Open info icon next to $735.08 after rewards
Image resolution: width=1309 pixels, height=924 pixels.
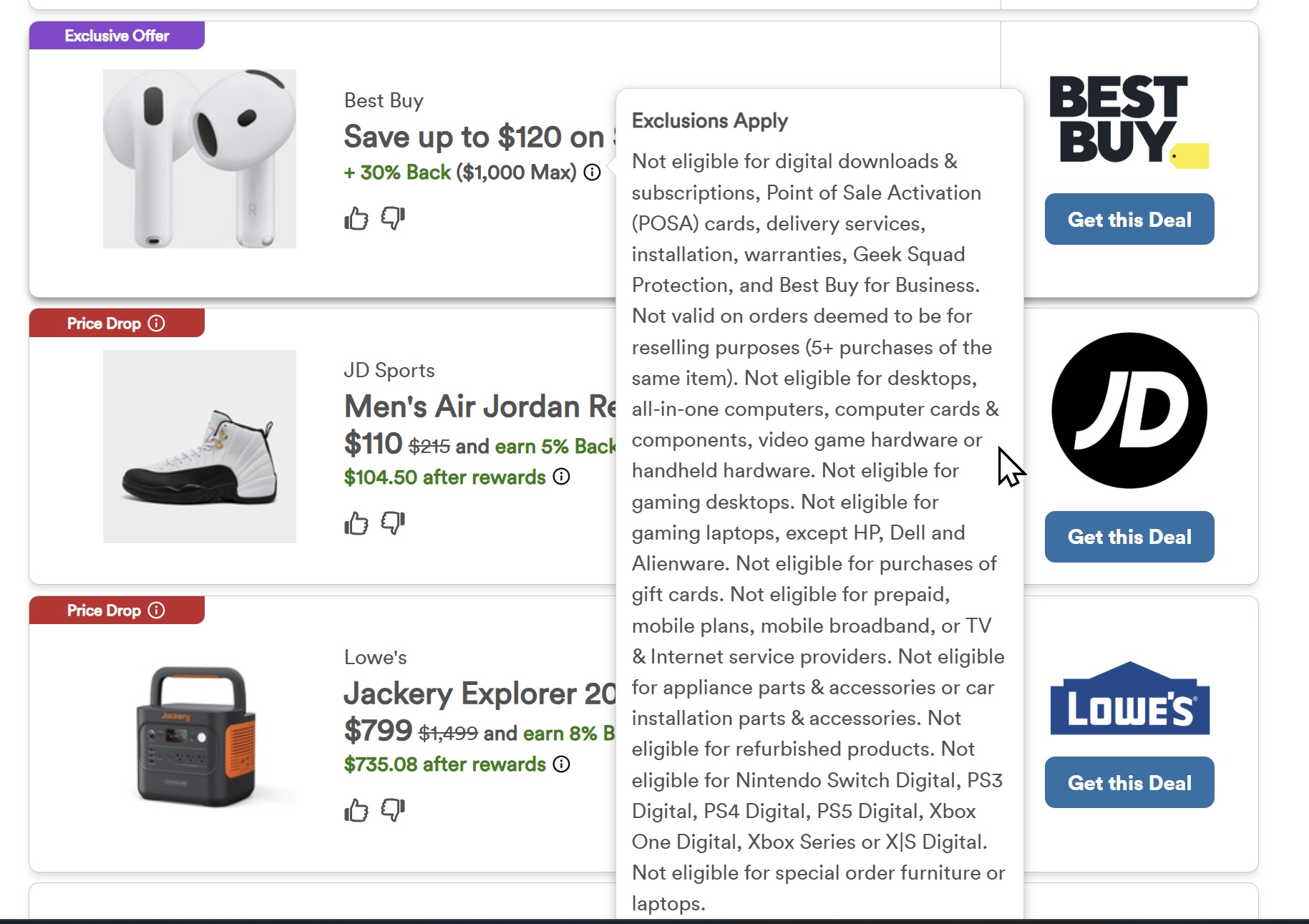point(562,764)
